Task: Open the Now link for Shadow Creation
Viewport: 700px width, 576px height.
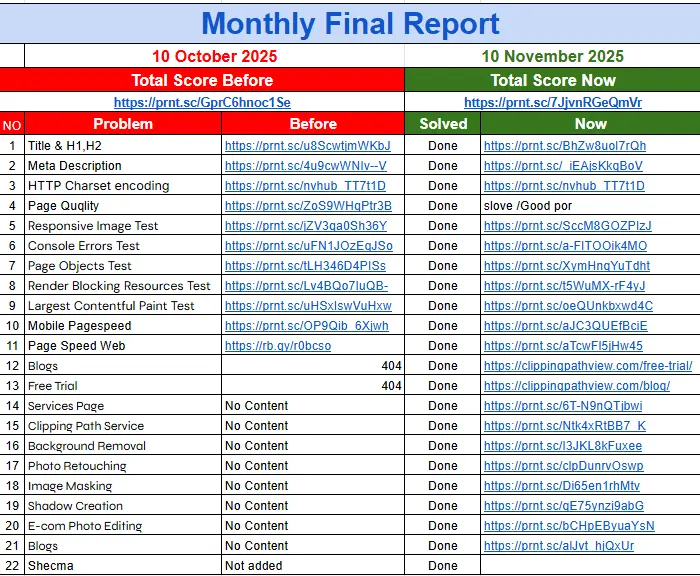Action: point(563,506)
